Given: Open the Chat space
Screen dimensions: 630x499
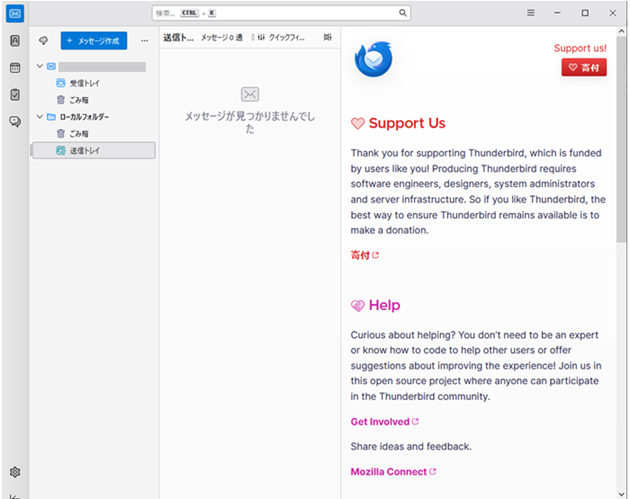Looking at the screenshot, I should tap(15, 121).
